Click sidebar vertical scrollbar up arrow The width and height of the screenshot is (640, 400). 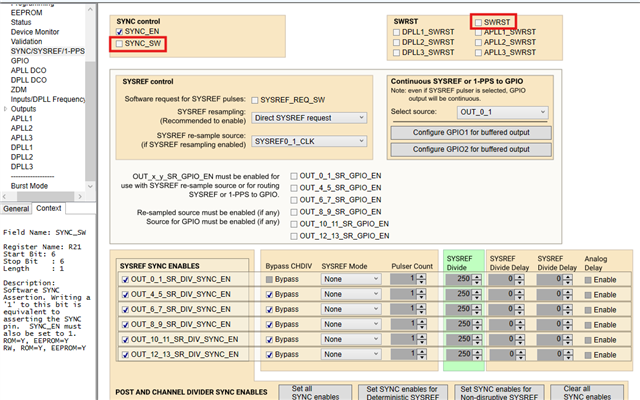(91, 9)
